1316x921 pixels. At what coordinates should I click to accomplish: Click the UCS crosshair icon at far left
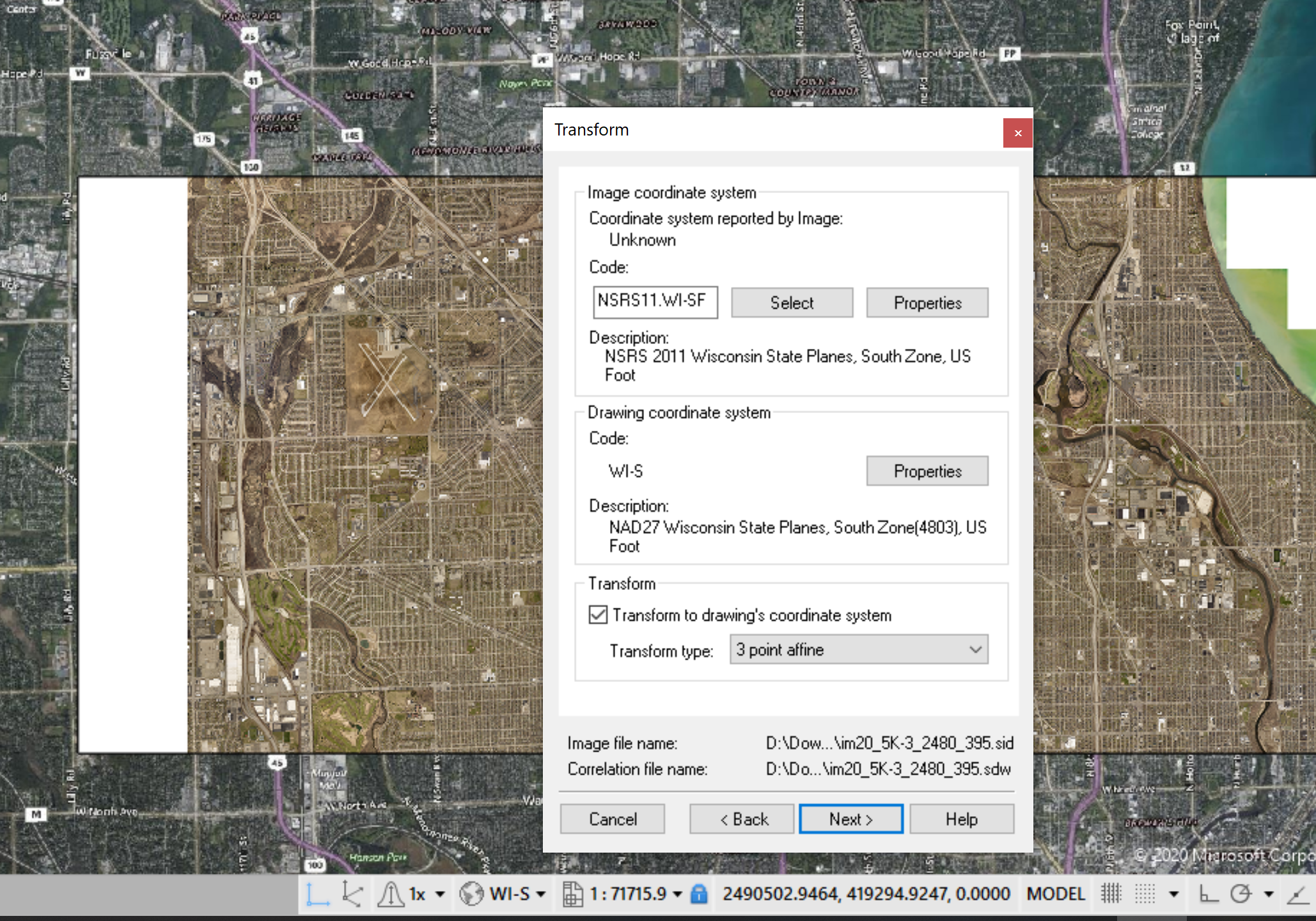coord(318,894)
